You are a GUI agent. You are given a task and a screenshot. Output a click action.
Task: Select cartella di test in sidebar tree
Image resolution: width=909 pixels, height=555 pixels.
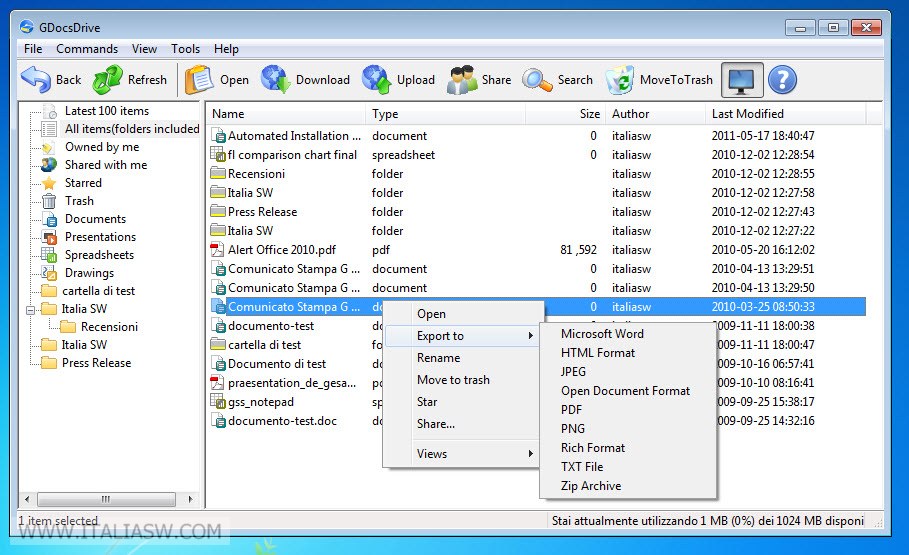[99, 291]
